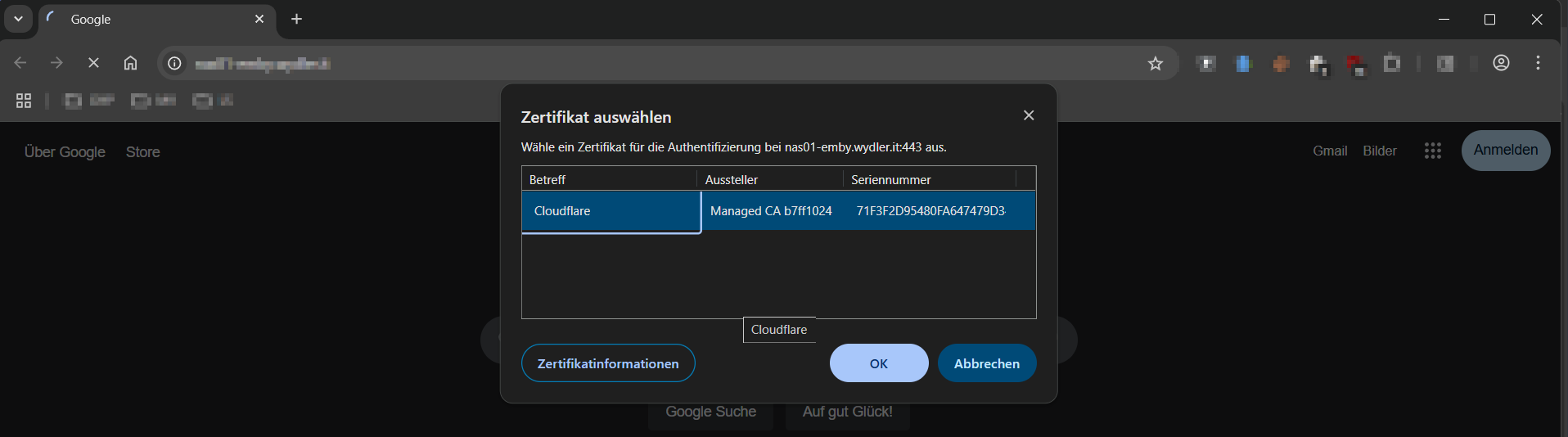The image size is (1568, 437).
Task: Click the first blurred extension icon
Action: click(1205, 63)
